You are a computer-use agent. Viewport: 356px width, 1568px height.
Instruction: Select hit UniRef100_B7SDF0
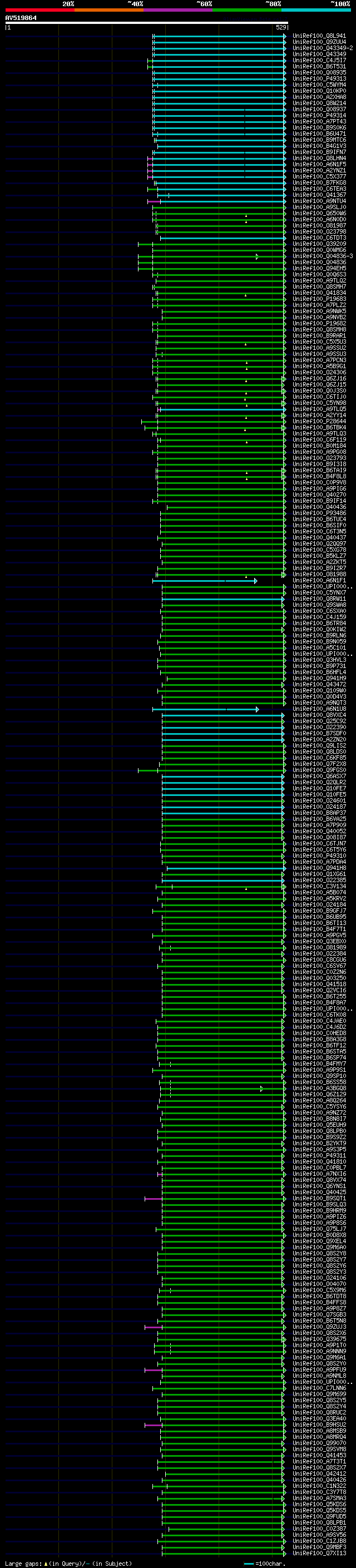tap(319, 733)
